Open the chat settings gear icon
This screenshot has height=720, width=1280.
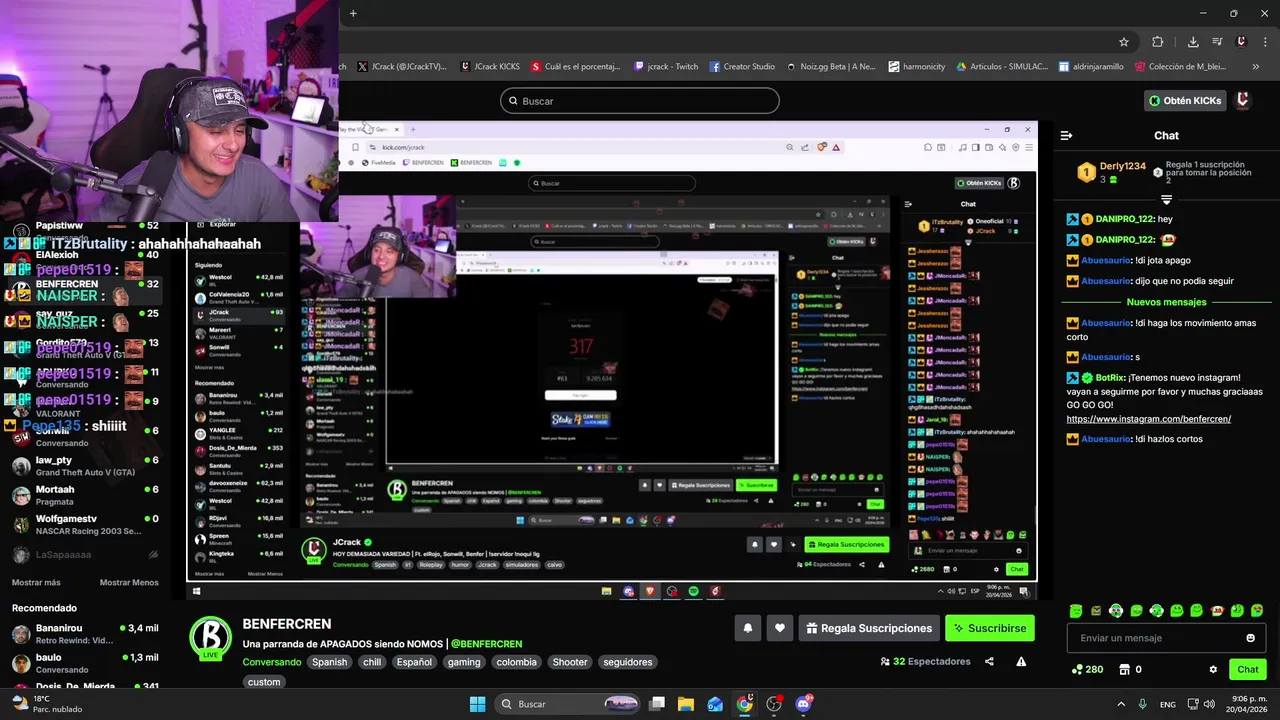[1213, 670]
